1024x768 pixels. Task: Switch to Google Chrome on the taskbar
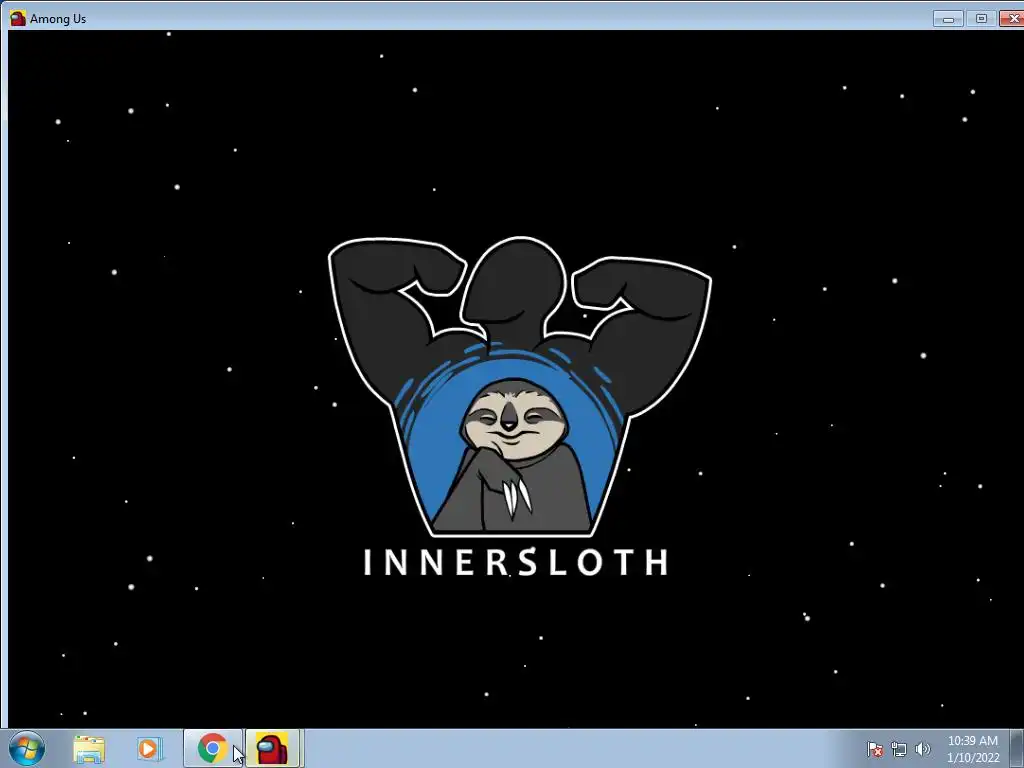[213, 748]
